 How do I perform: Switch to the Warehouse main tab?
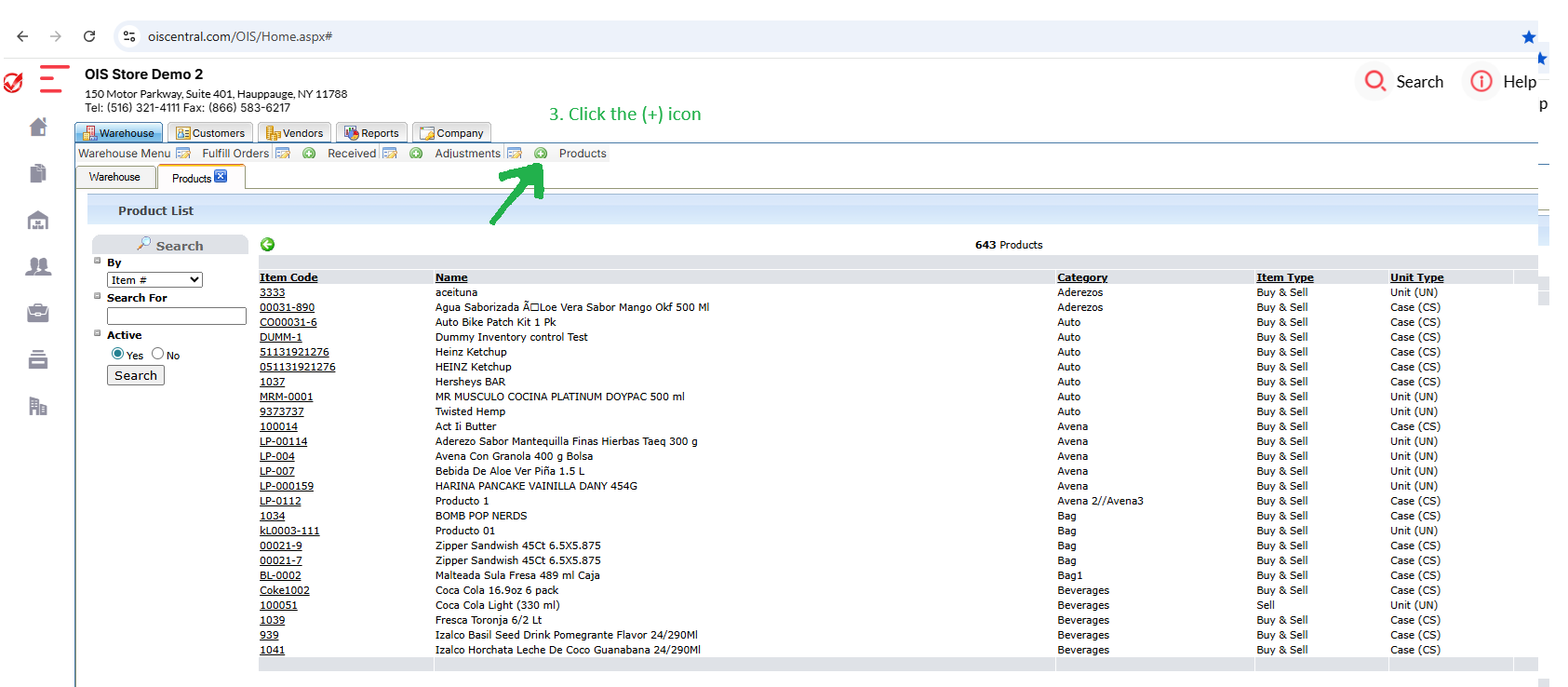(119, 133)
